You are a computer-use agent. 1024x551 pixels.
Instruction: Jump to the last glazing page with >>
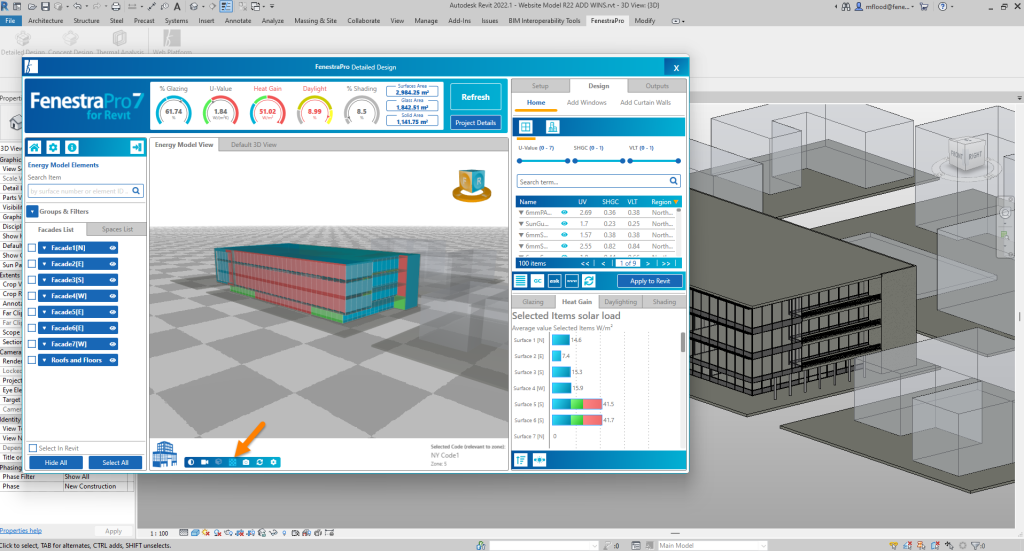665,264
